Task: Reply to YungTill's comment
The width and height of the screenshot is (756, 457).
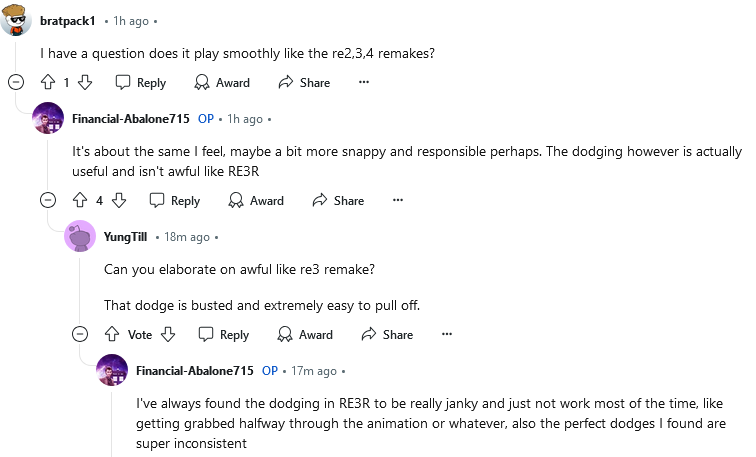Action: click(224, 334)
